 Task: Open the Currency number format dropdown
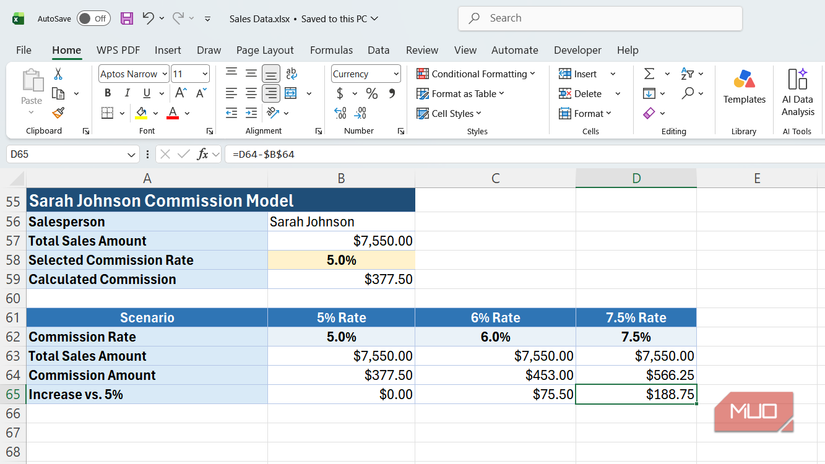click(x=396, y=74)
